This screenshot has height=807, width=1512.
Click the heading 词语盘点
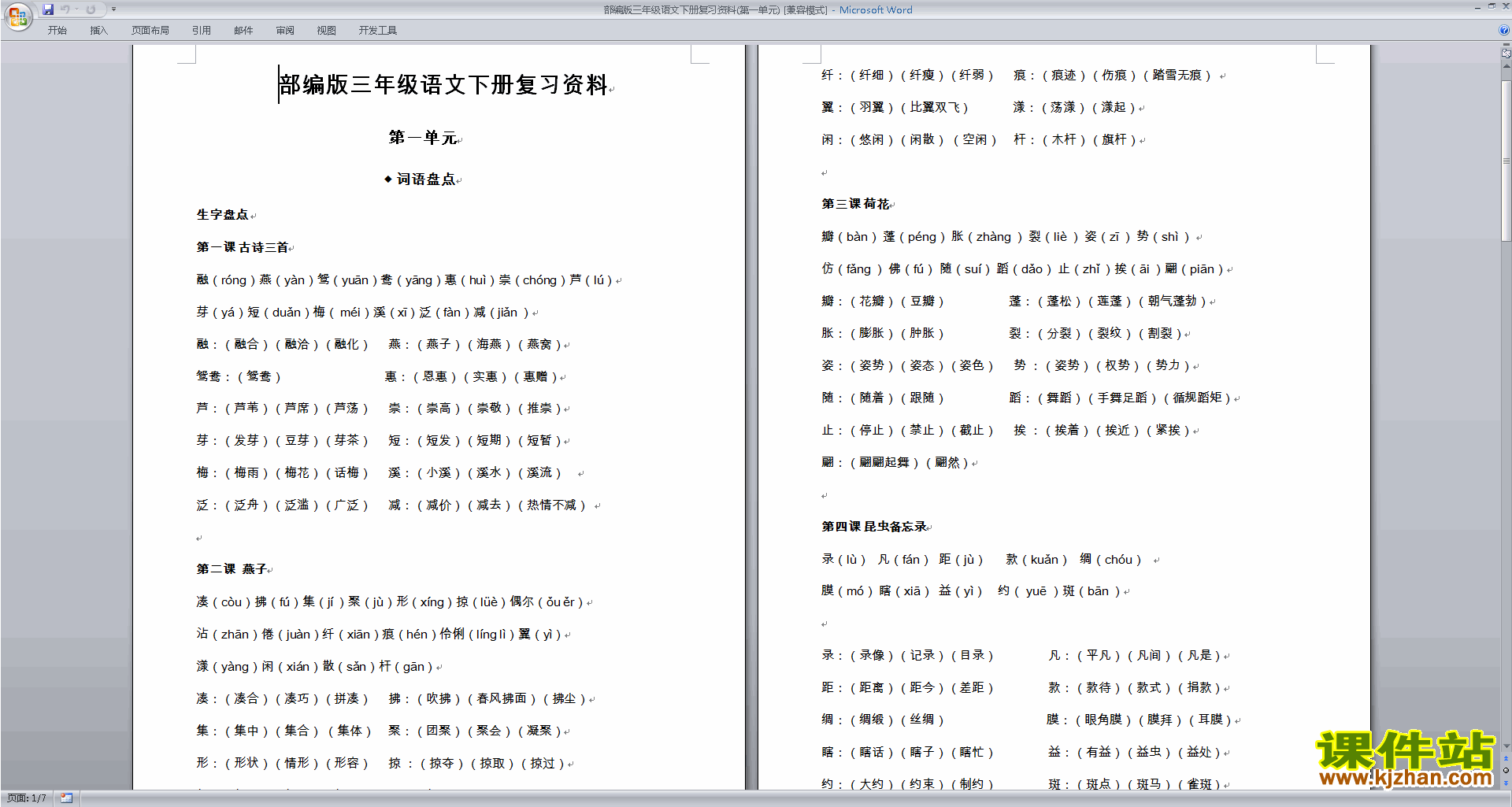point(426,180)
